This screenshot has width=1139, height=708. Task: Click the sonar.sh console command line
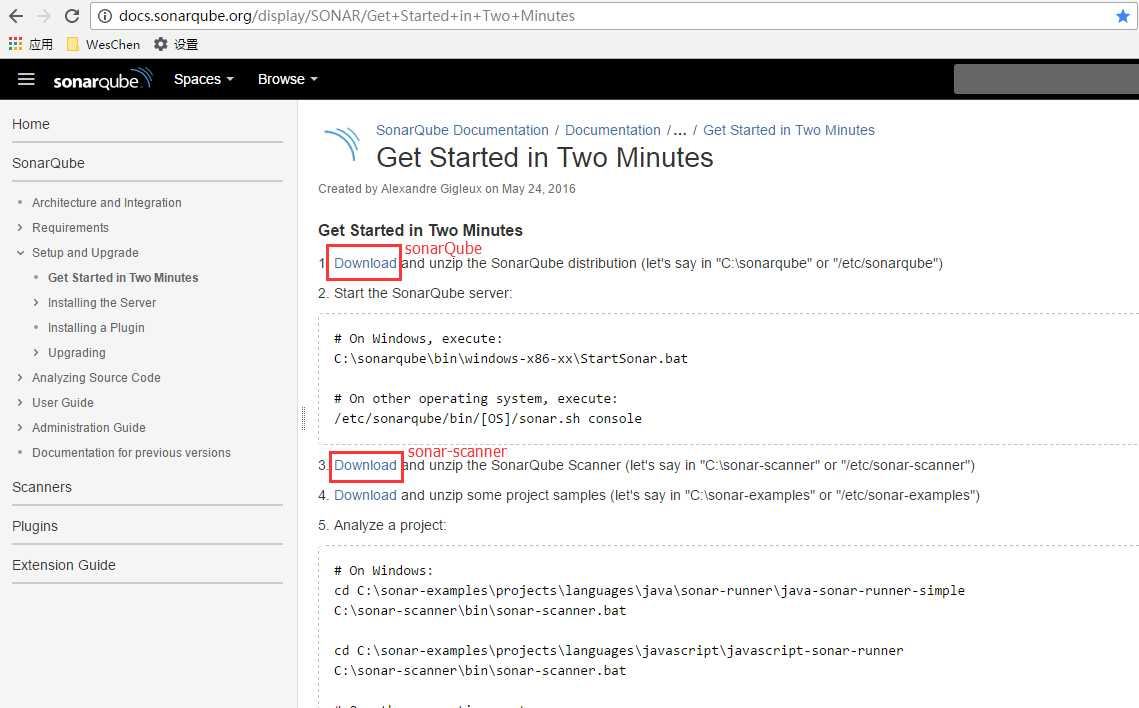pyautogui.click(x=487, y=419)
